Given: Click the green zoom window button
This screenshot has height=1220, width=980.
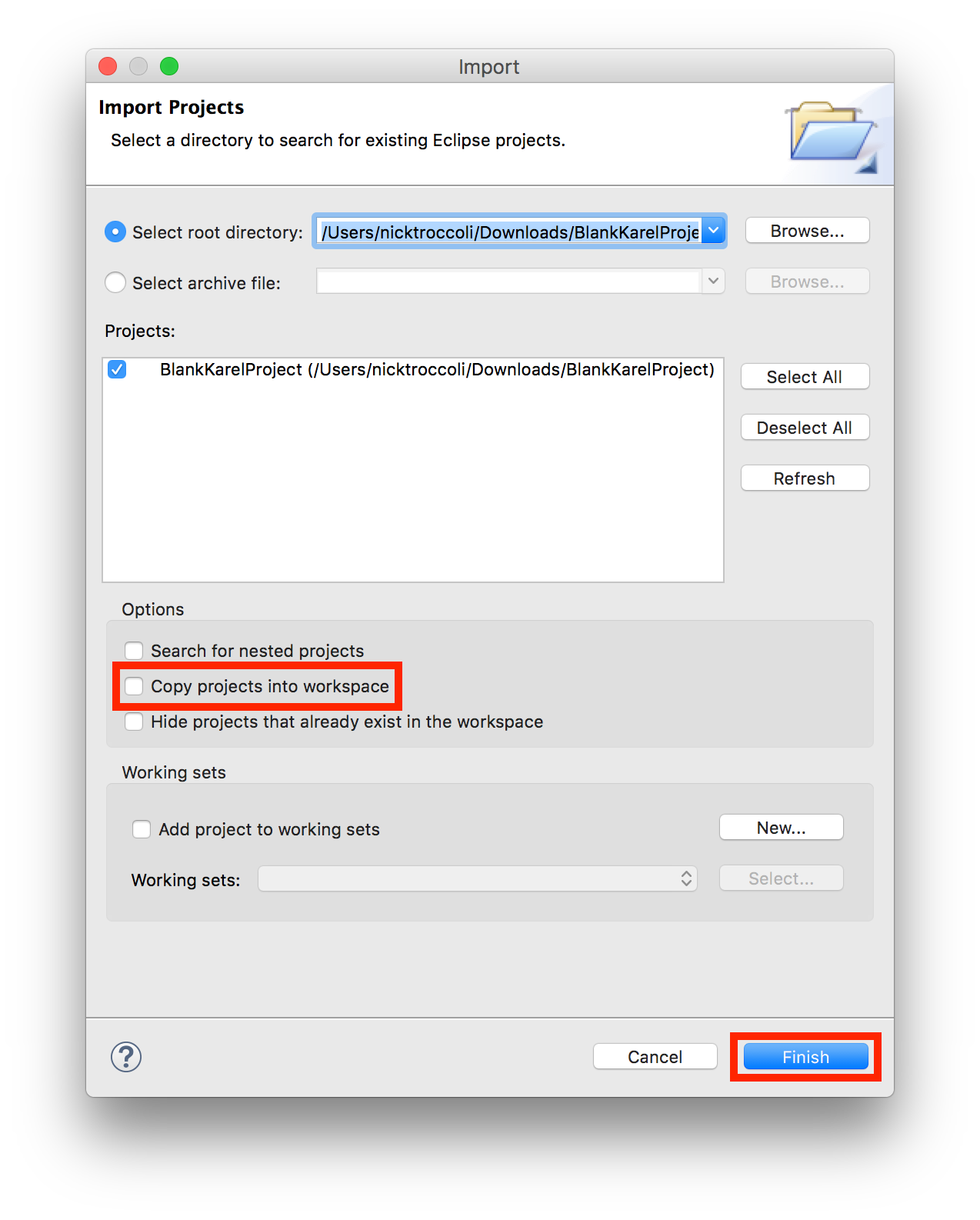Looking at the screenshot, I should [x=169, y=66].
